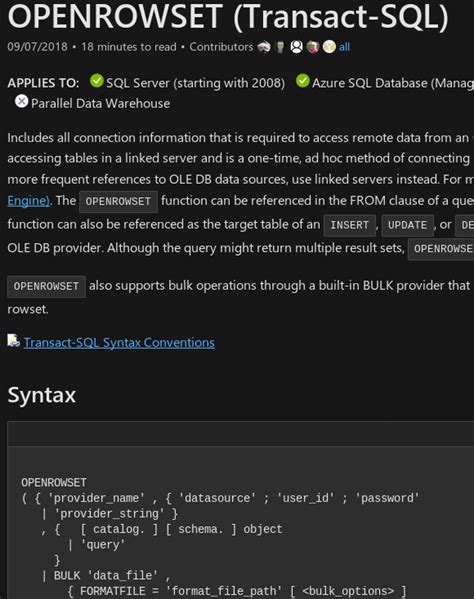Click the fourth contributor avatar photo
This screenshot has height=599, width=474.
[x=313, y=47]
